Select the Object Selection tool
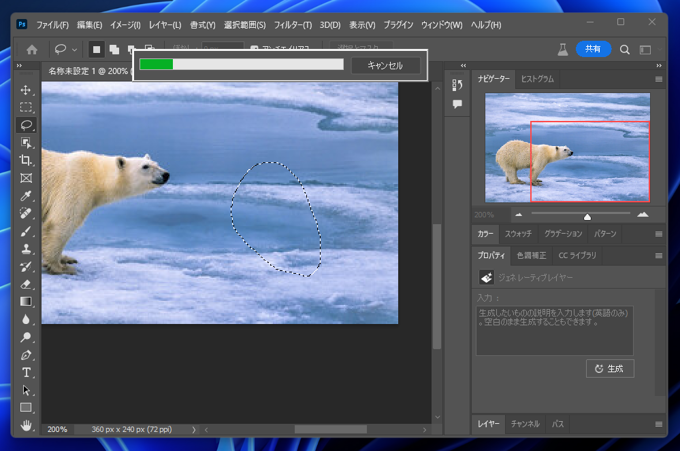The width and height of the screenshot is (680, 451). [26, 143]
